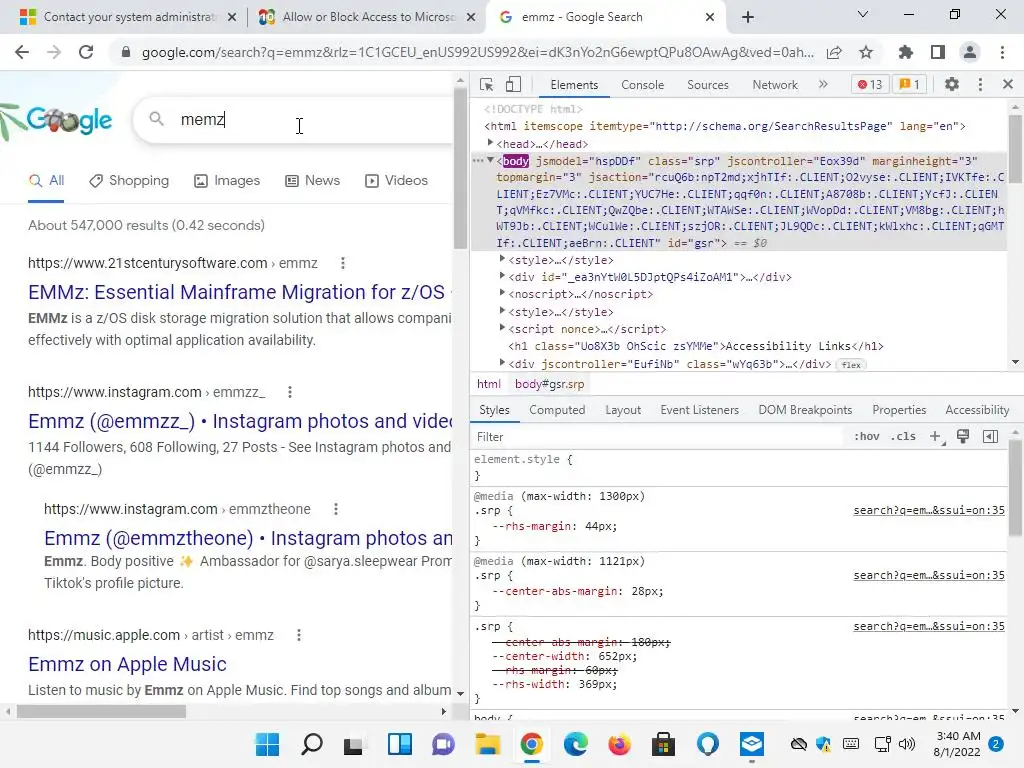
Task: Click the flex badge on wYq63b div
Action: [851, 364]
